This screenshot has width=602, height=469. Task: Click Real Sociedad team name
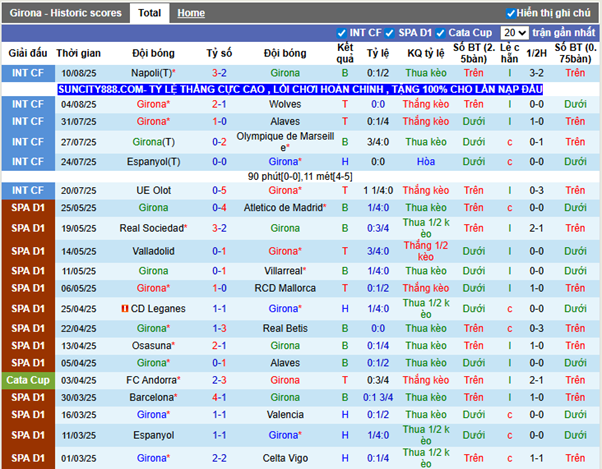(153, 228)
